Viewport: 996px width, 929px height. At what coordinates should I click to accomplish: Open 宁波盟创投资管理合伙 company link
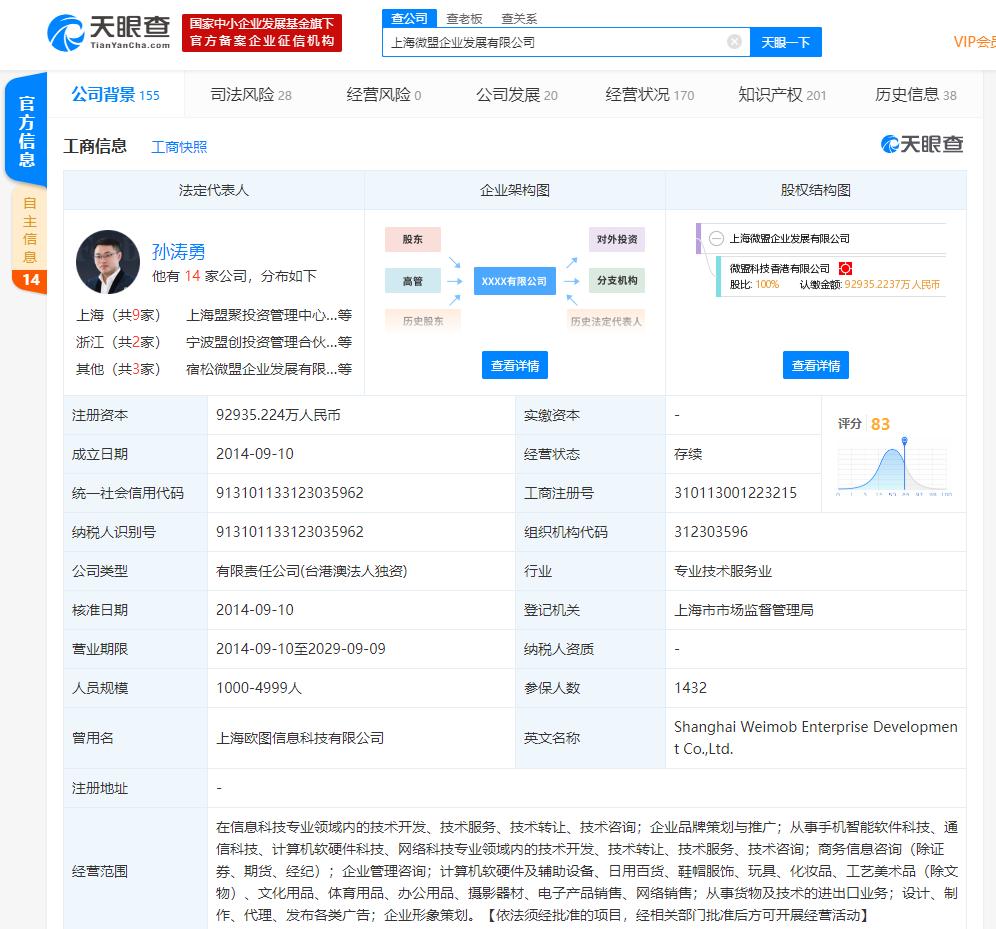click(269, 342)
